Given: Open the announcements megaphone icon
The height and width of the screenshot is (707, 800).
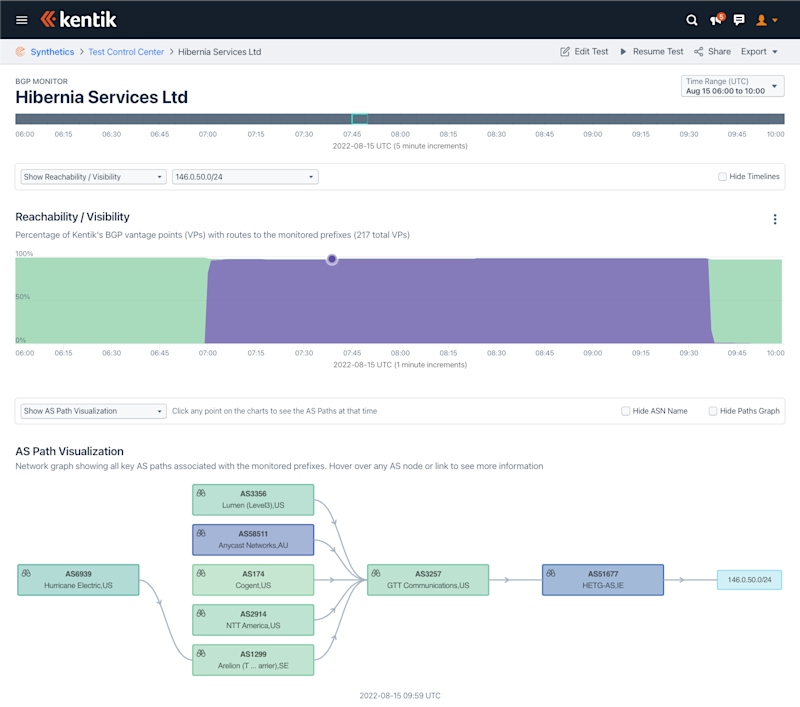Looking at the screenshot, I should (x=716, y=20).
